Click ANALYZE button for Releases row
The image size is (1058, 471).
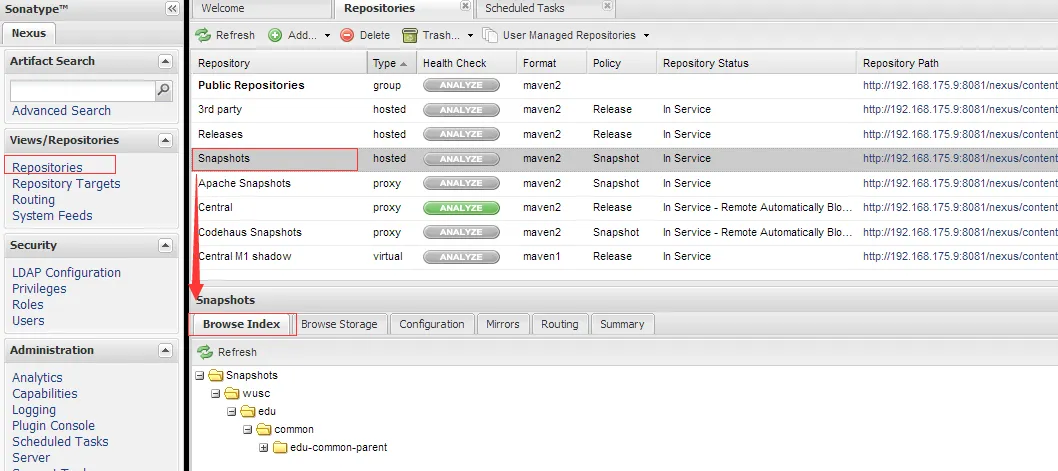(x=462, y=134)
